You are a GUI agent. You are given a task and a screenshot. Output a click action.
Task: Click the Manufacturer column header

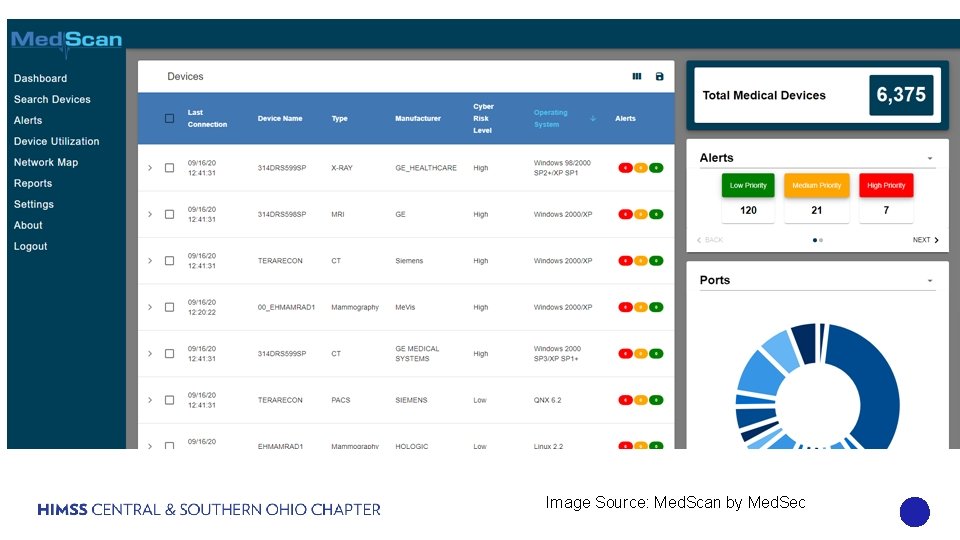[418, 118]
